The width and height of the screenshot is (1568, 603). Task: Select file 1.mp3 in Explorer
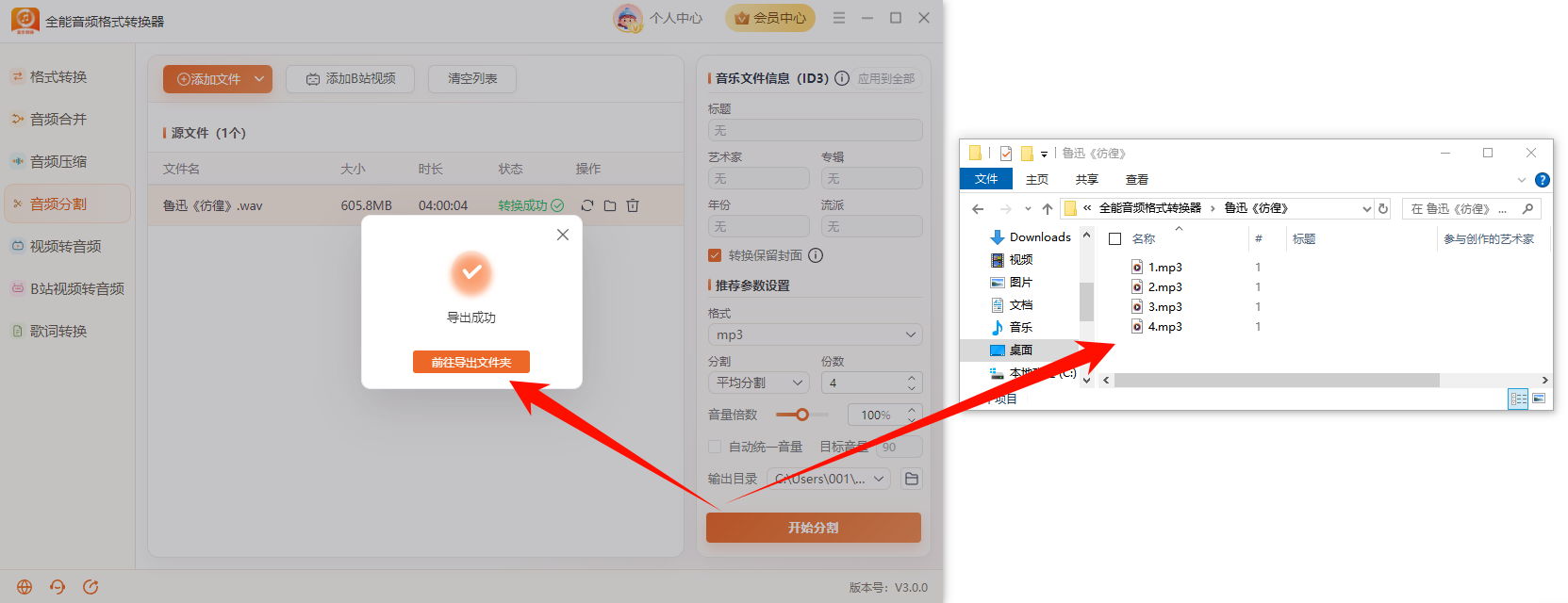[x=1157, y=268]
